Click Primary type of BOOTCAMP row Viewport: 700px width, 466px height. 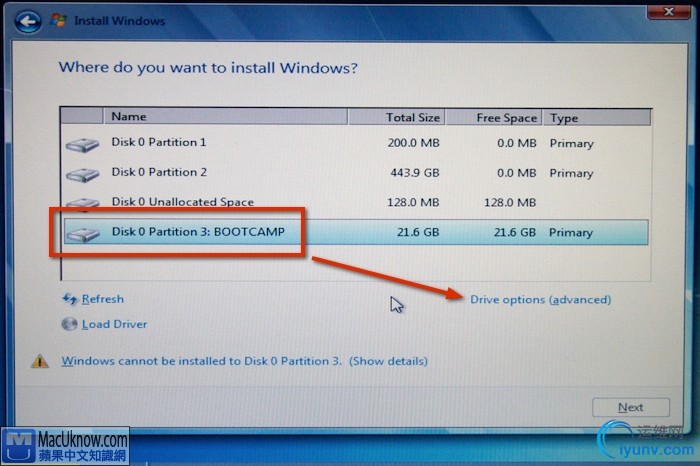pyautogui.click(x=571, y=233)
